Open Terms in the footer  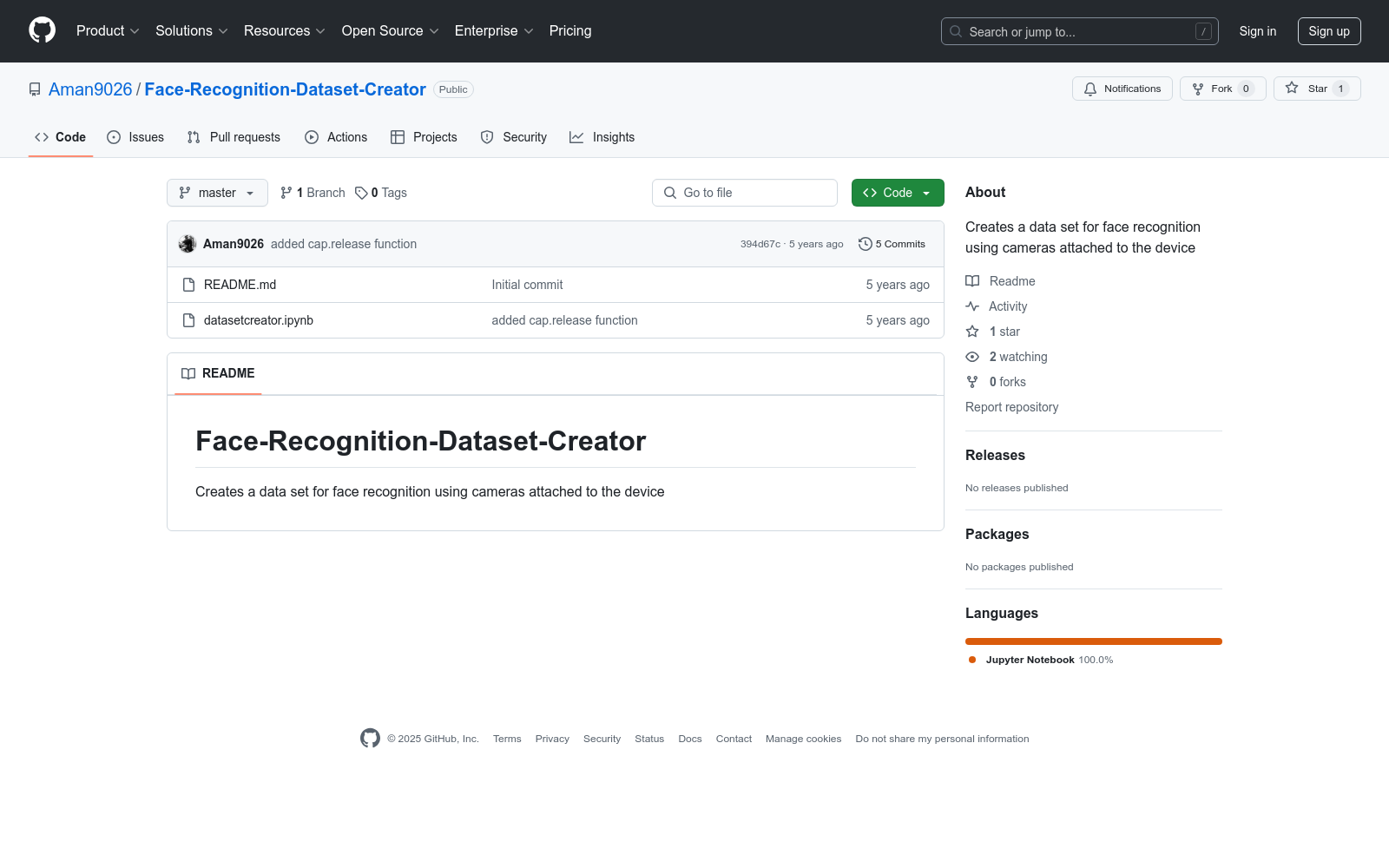tap(507, 739)
